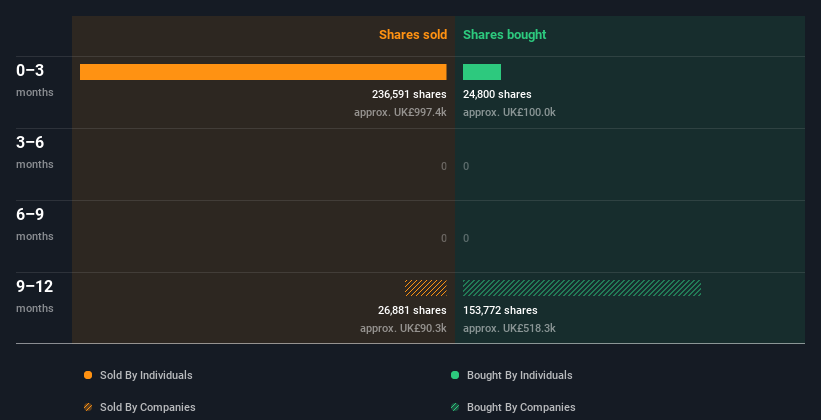This screenshot has width=821, height=420.
Task: Click the approx. UK£997.4k amount
Action: (x=400, y=112)
